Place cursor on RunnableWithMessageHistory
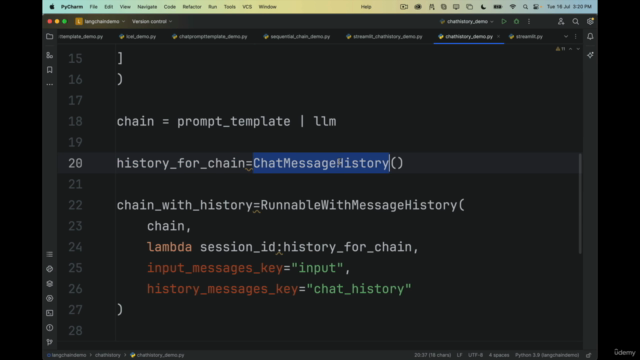The width and height of the screenshot is (640, 360). (x=358, y=205)
